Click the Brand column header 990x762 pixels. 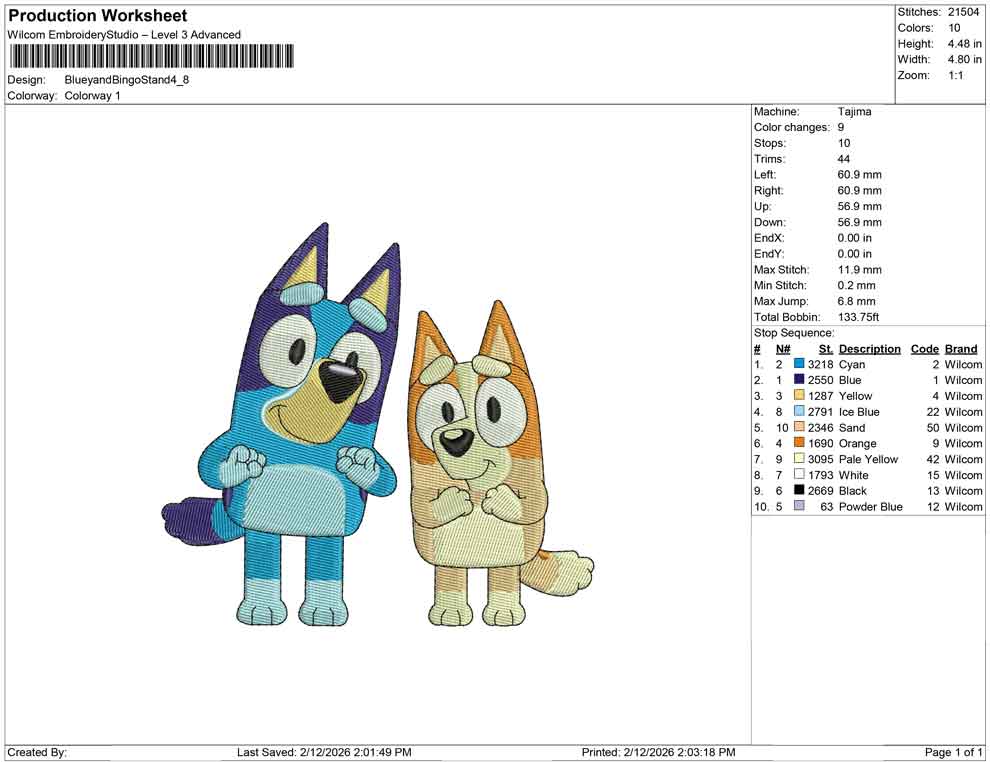coord(960,348)
